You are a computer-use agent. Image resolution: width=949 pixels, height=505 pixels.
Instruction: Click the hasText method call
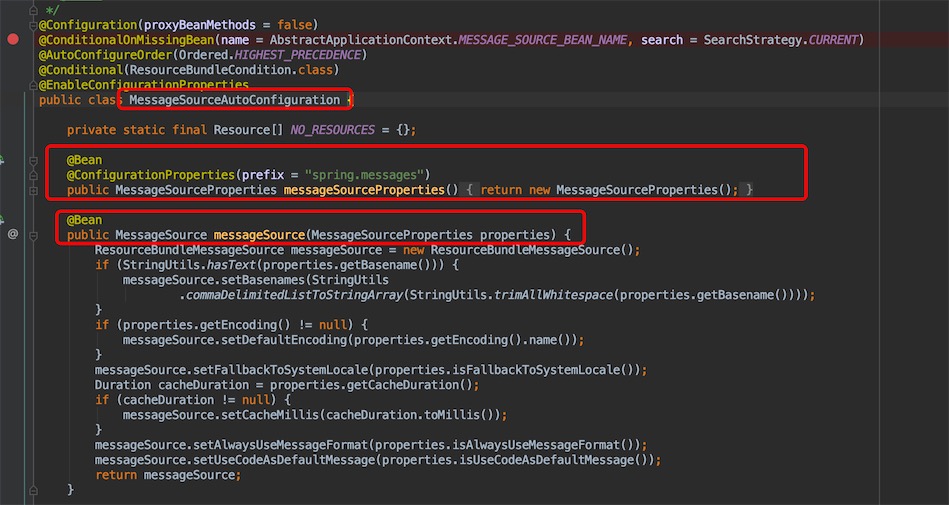point(231,265)
